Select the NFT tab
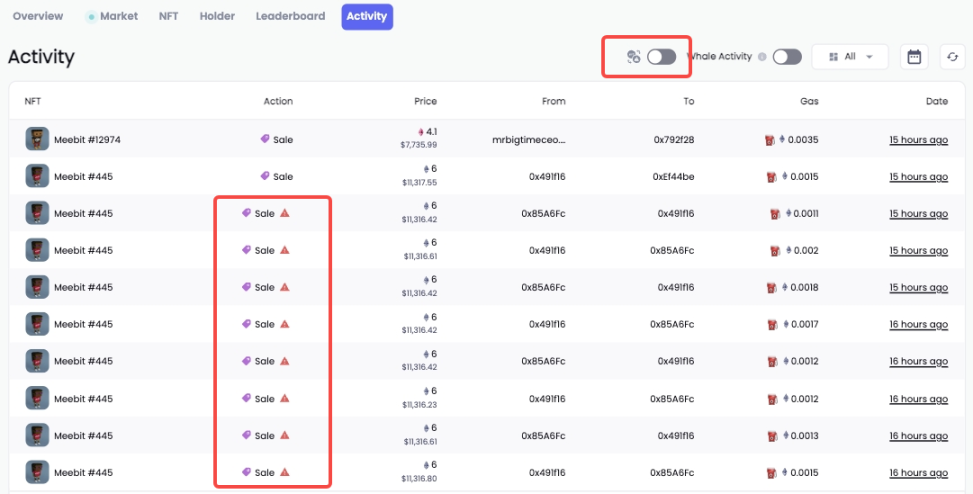The height and width of the screenshot is (494, 973). point(169,17)
